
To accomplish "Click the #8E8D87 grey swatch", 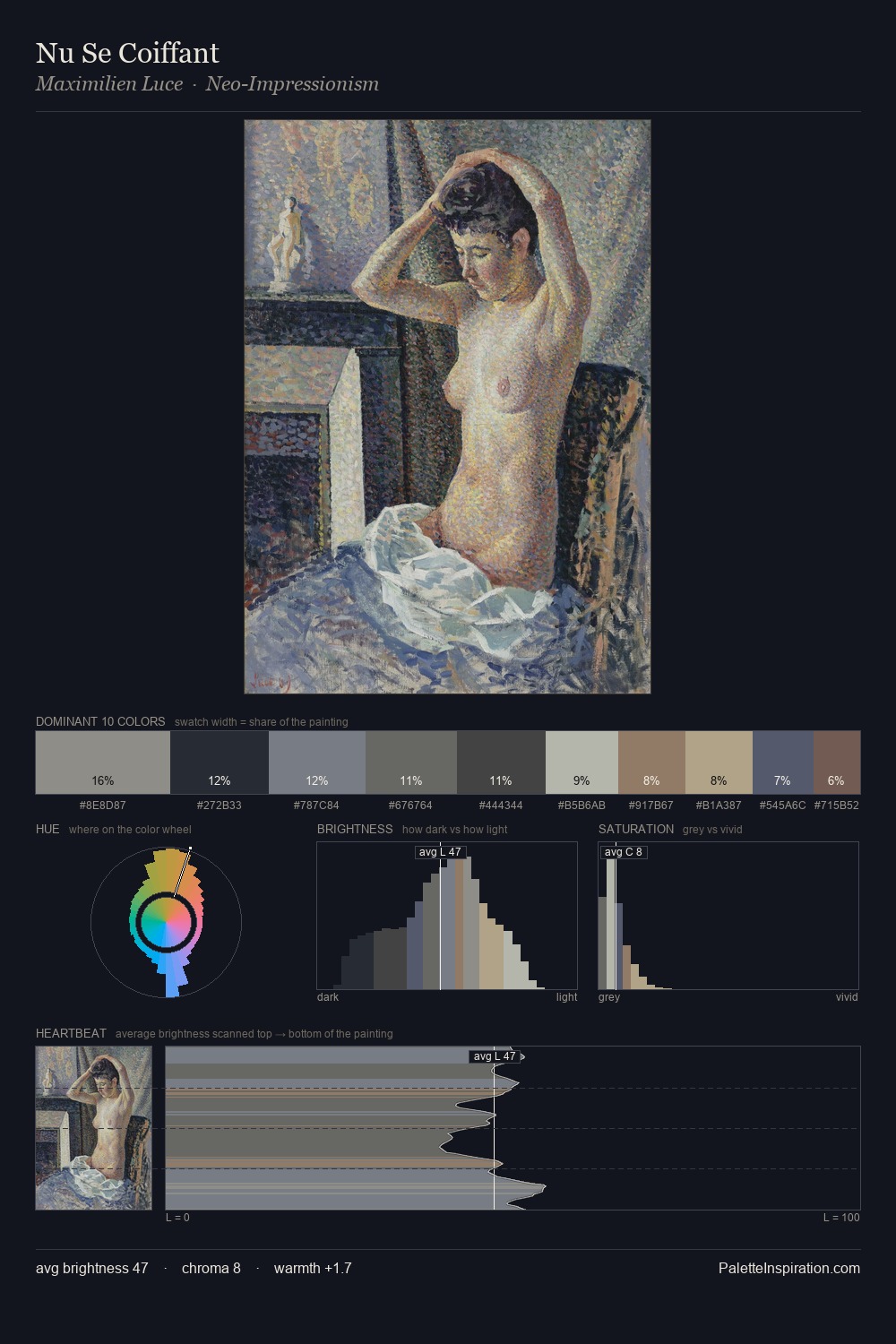I will [103, 762].
